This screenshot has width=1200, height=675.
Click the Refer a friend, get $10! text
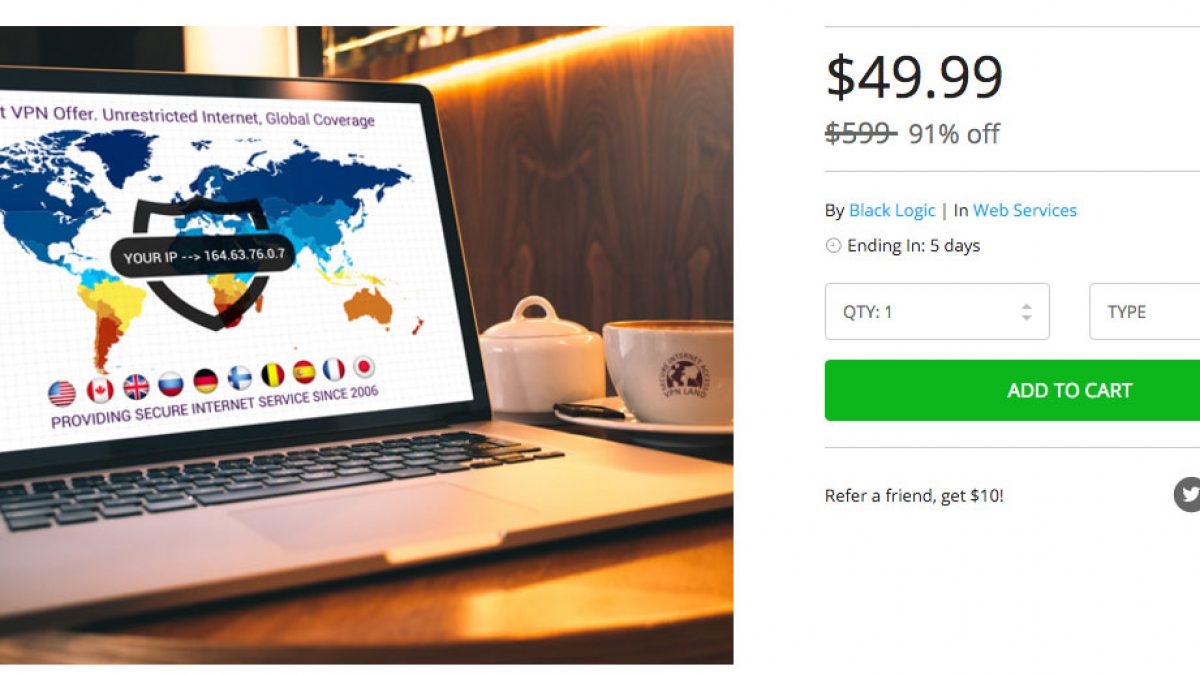click(914, 495)
